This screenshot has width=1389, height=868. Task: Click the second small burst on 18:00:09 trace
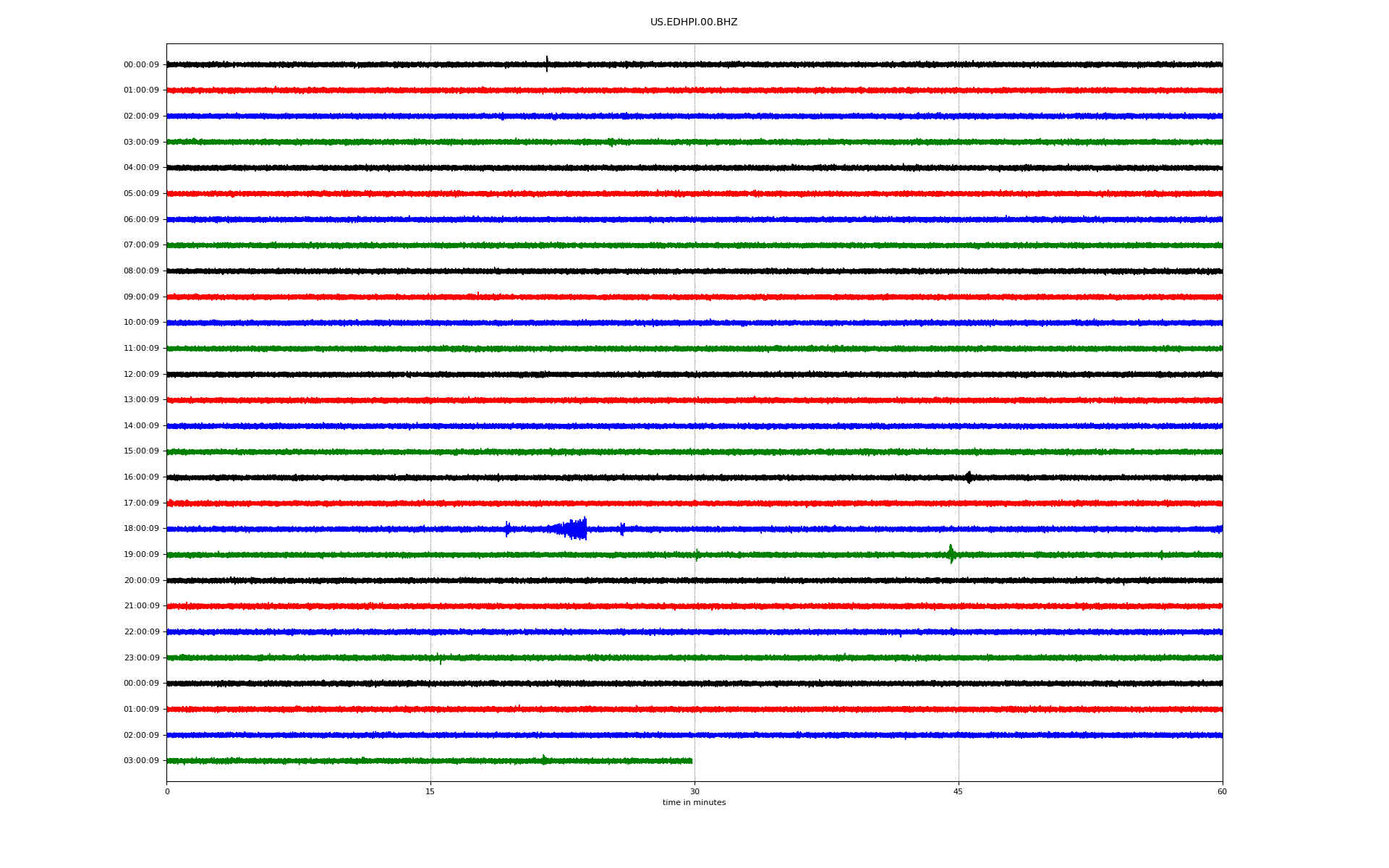point(622,529)
